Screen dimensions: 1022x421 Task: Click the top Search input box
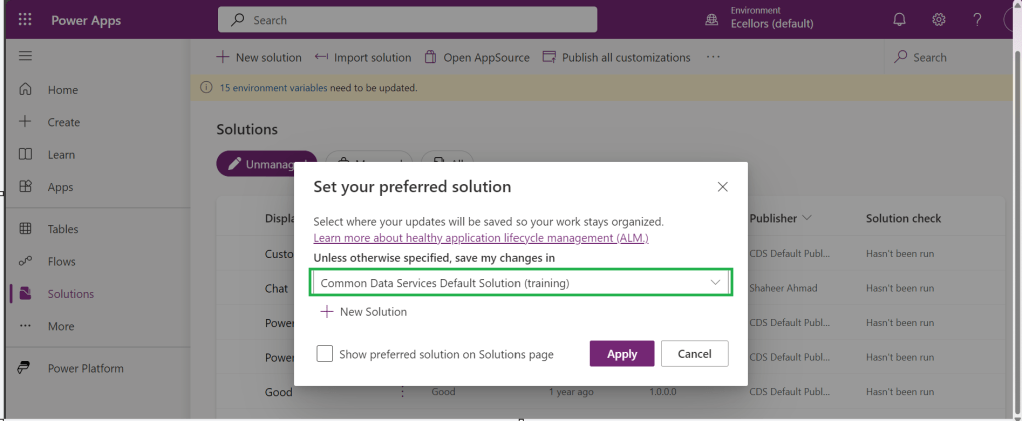coord(407,19)
